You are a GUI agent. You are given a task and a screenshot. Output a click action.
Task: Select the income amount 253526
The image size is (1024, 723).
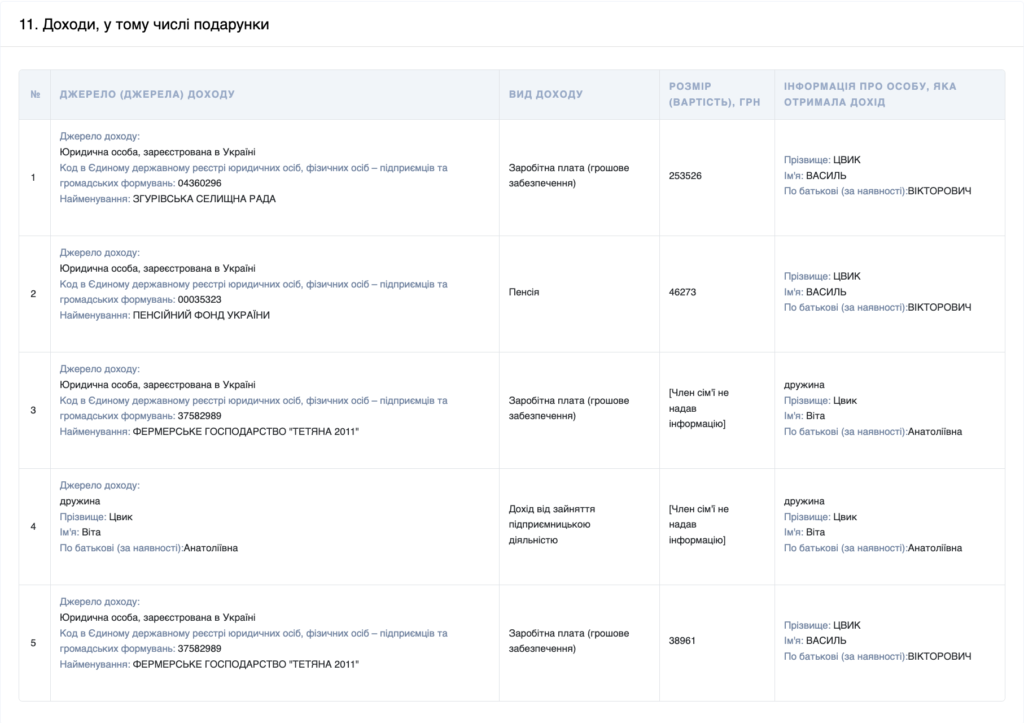685,176
